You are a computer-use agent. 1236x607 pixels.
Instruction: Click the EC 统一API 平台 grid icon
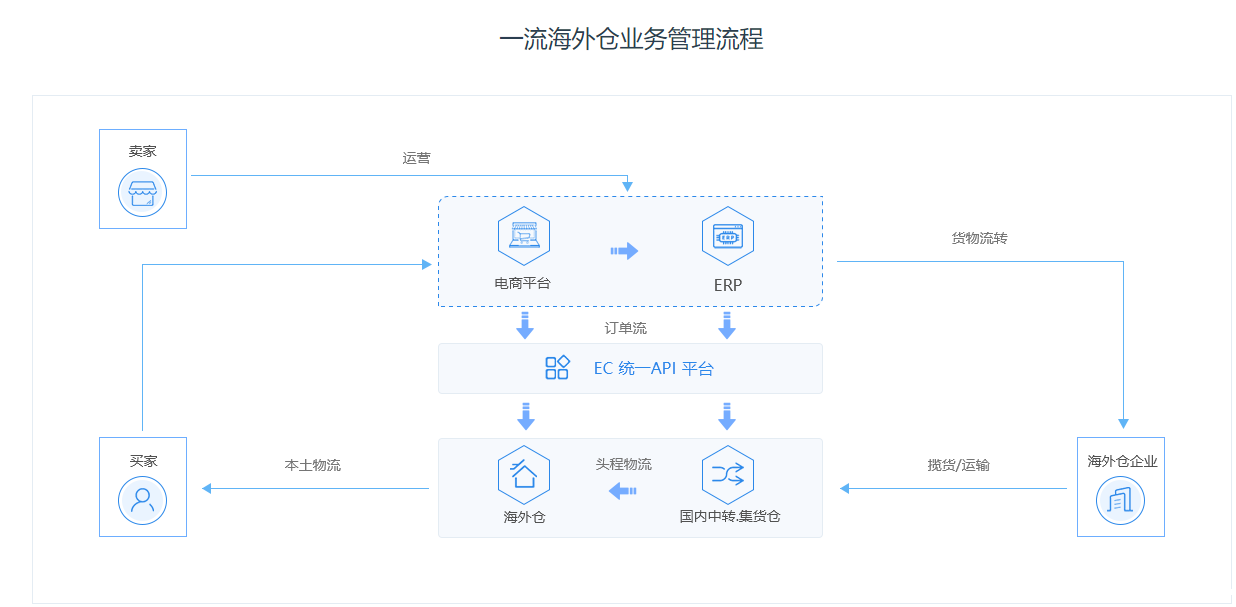point(557,368)
